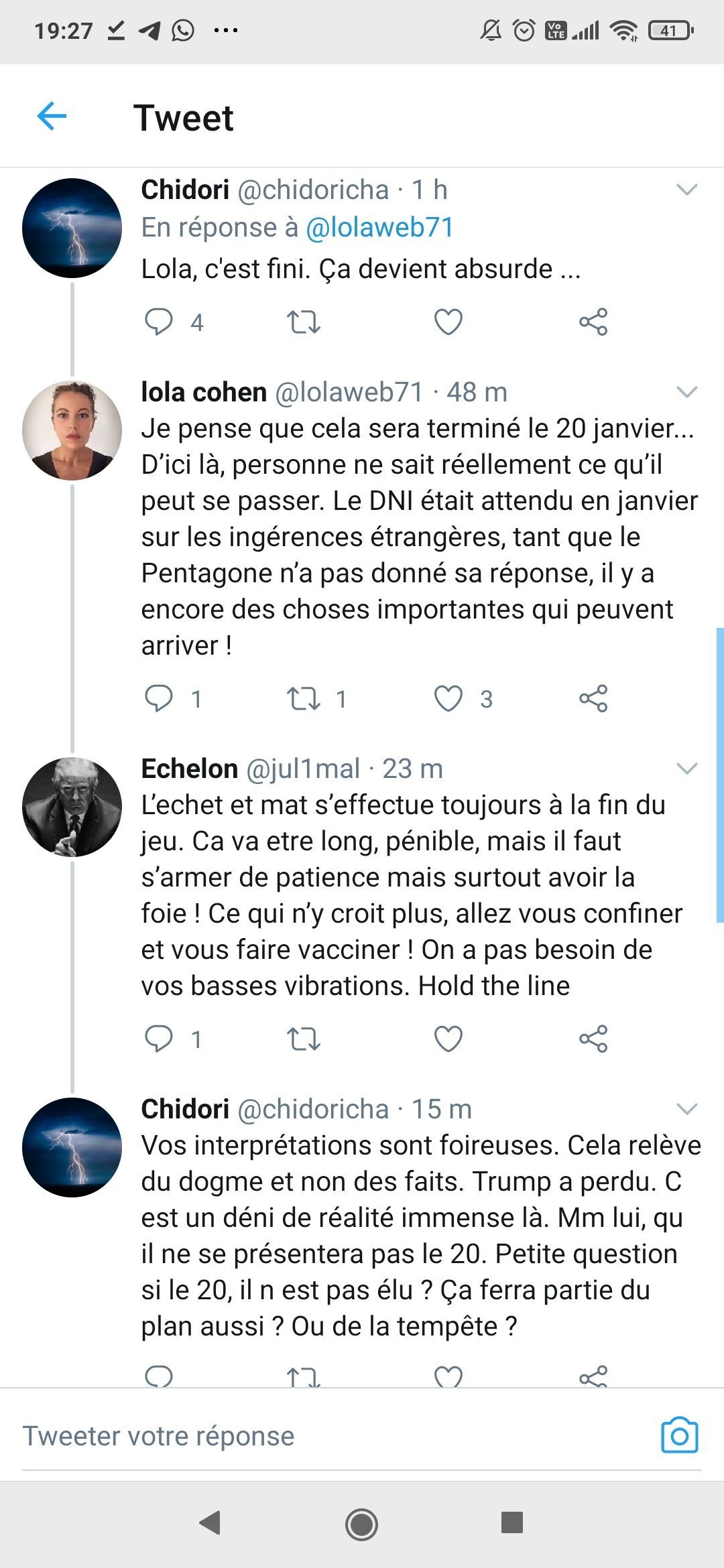This screenshot has width=724, height=1568.
Task: Expand options chevron on lola cohen's tweet
Action: point(687,392)
